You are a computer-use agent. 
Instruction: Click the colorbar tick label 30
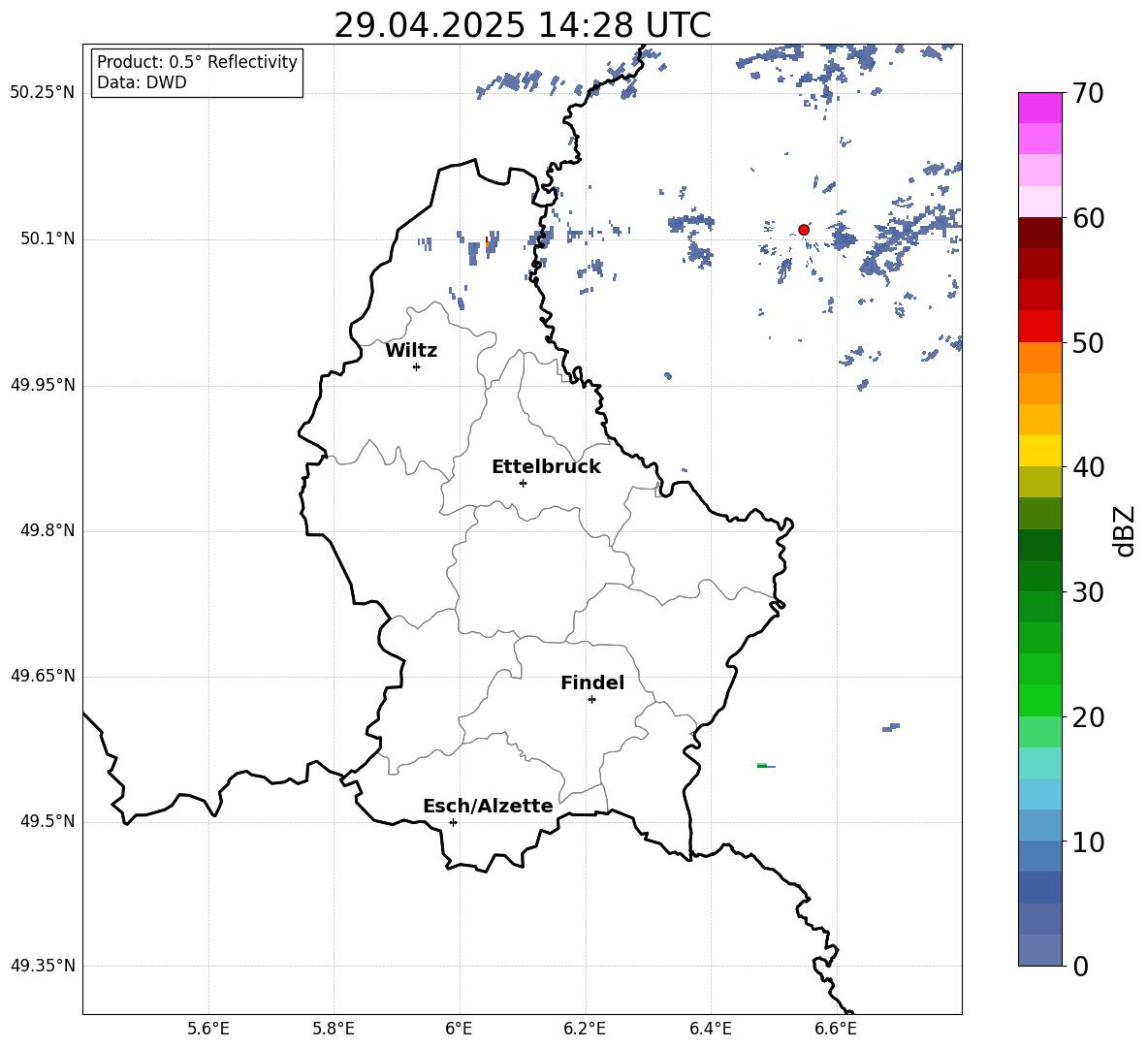(1088, 592)
